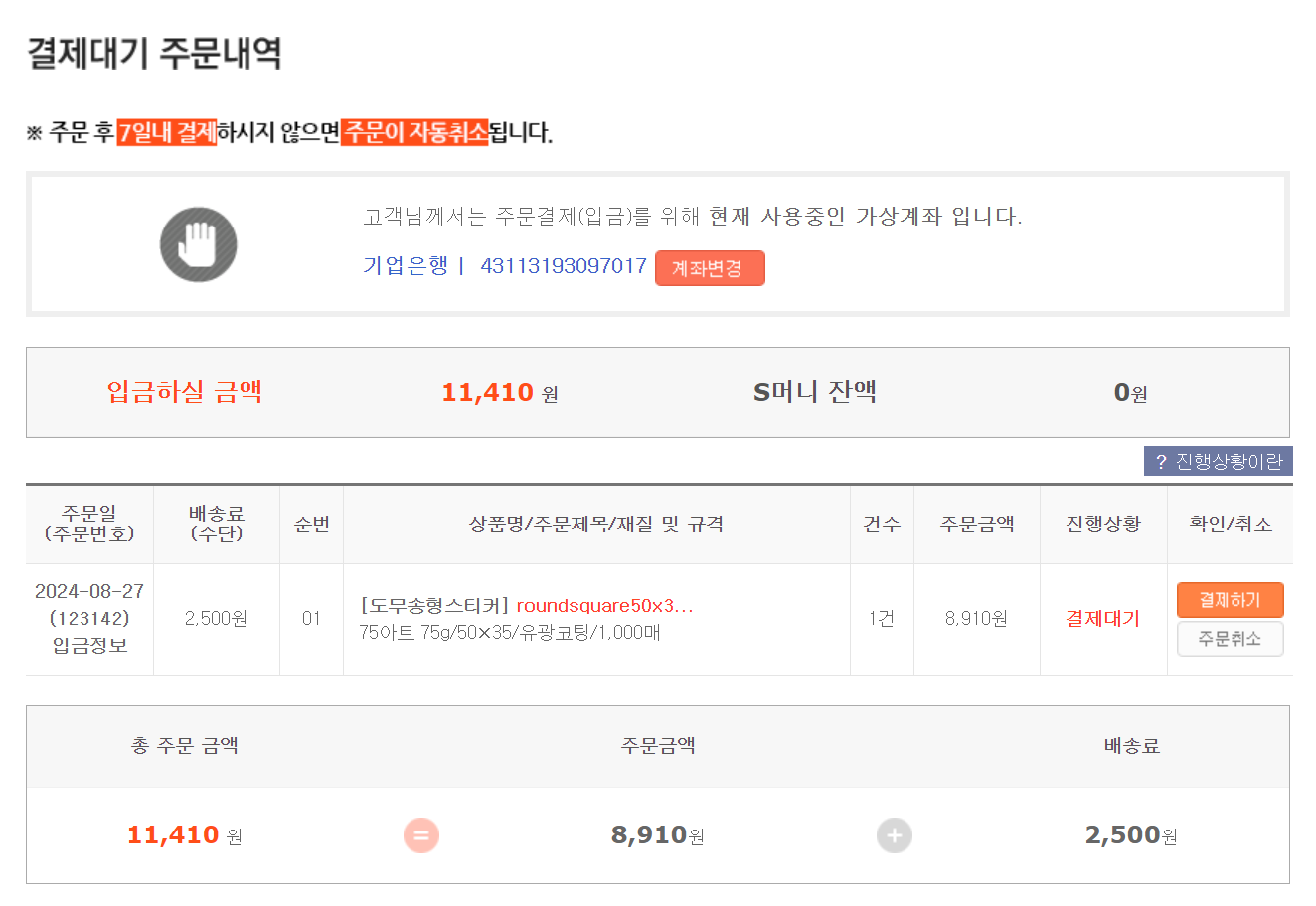Image resolution: width=1316 pixels, height=906 pixels.
Task: Click the gray hand stop icon
Action: point(199,244)
